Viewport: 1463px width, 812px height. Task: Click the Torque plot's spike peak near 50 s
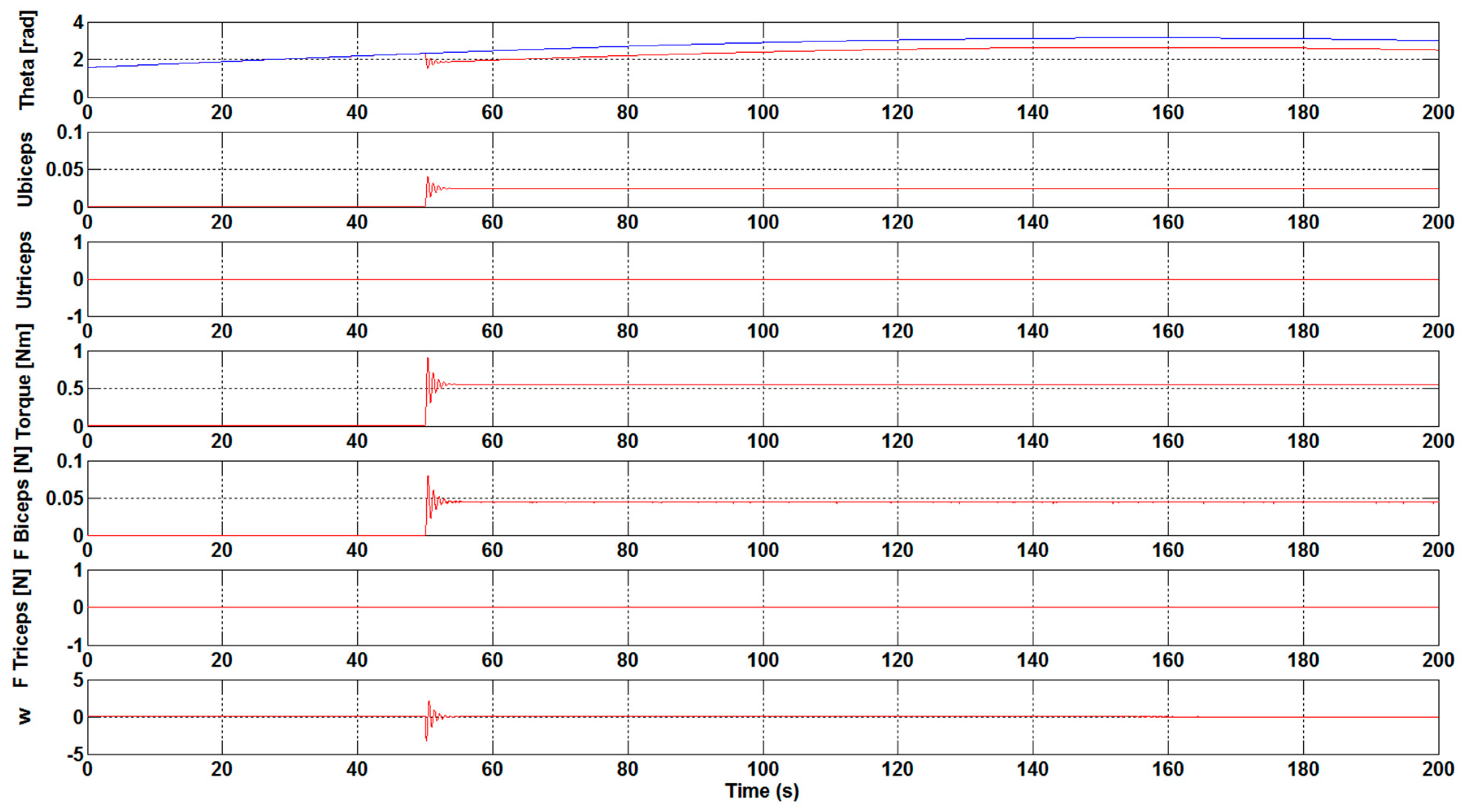(x=428, y=358)
